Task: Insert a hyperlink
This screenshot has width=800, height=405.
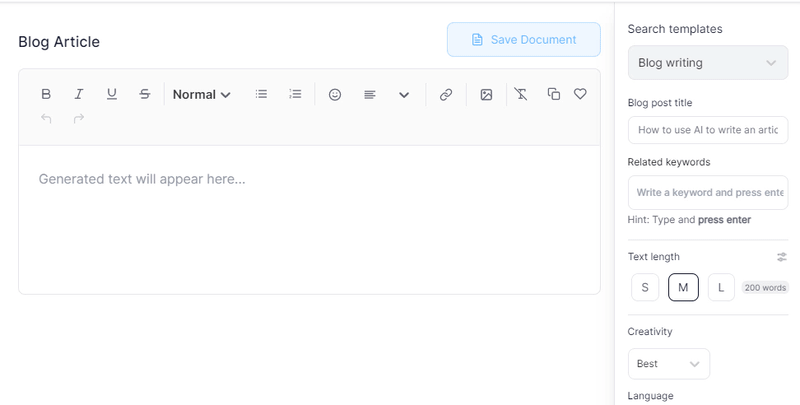Action: coord(446,94)
